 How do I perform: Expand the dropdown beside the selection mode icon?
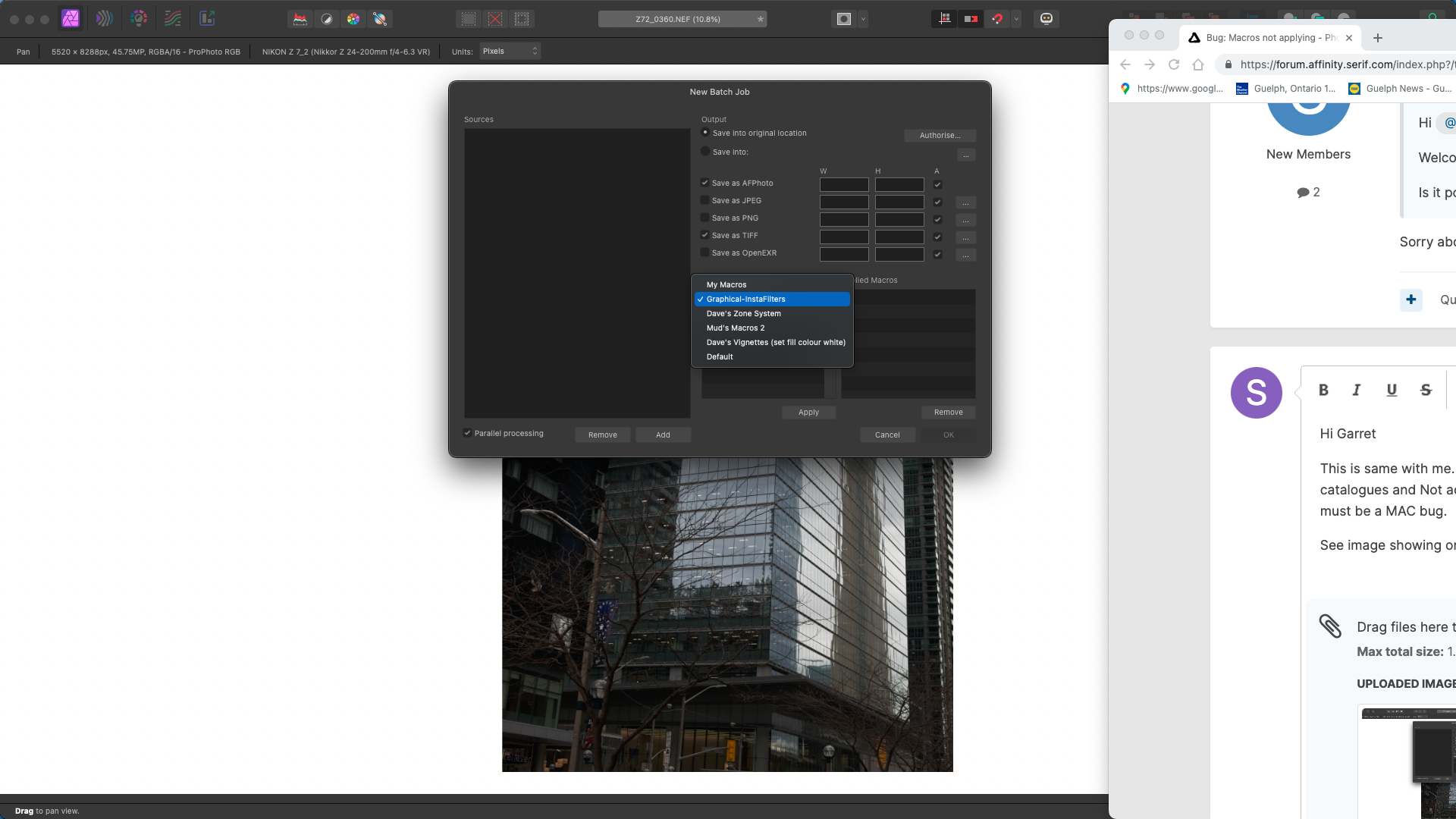(x=862, y=18)
